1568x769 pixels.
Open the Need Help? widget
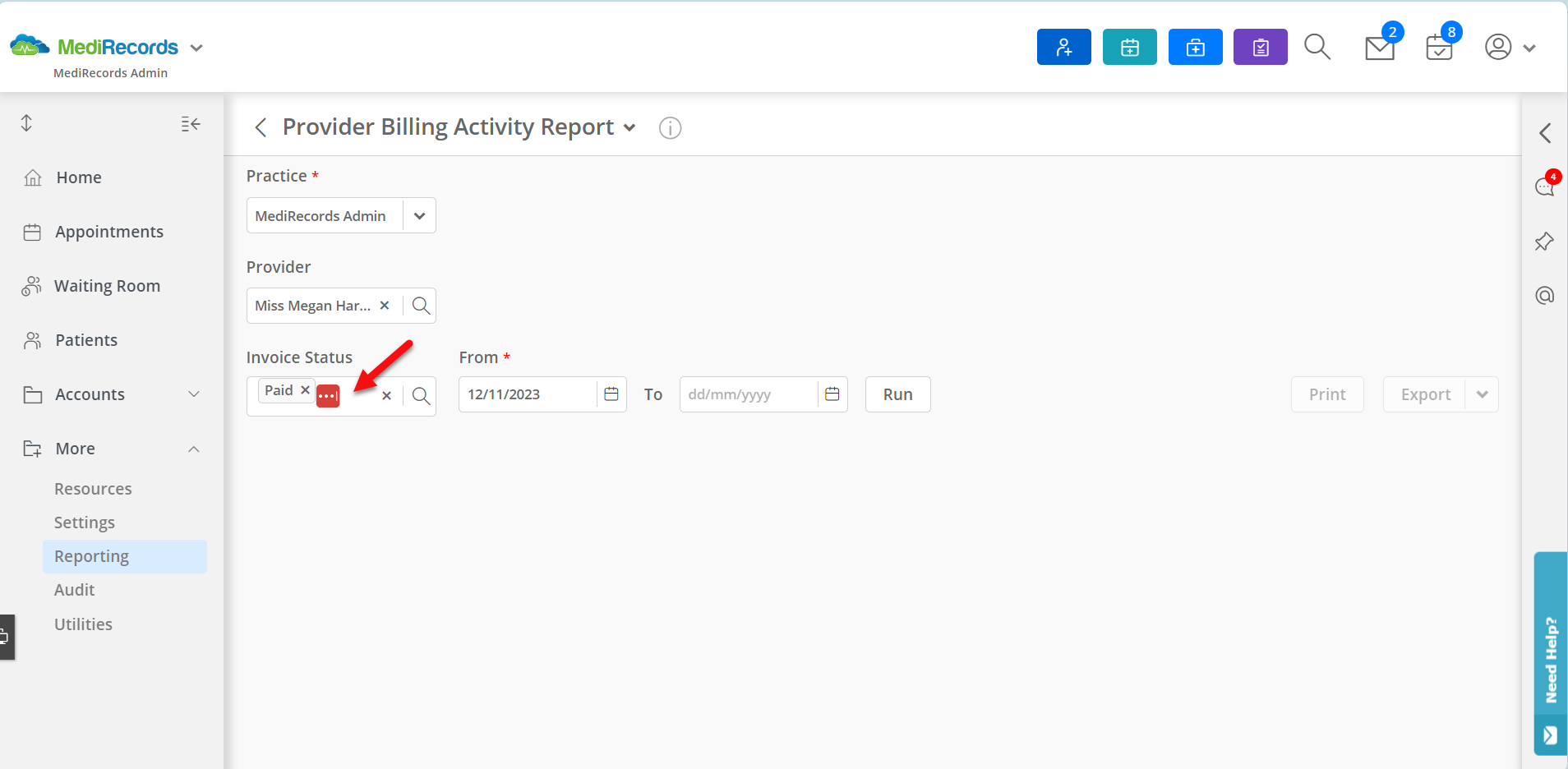click(1551, 653)
